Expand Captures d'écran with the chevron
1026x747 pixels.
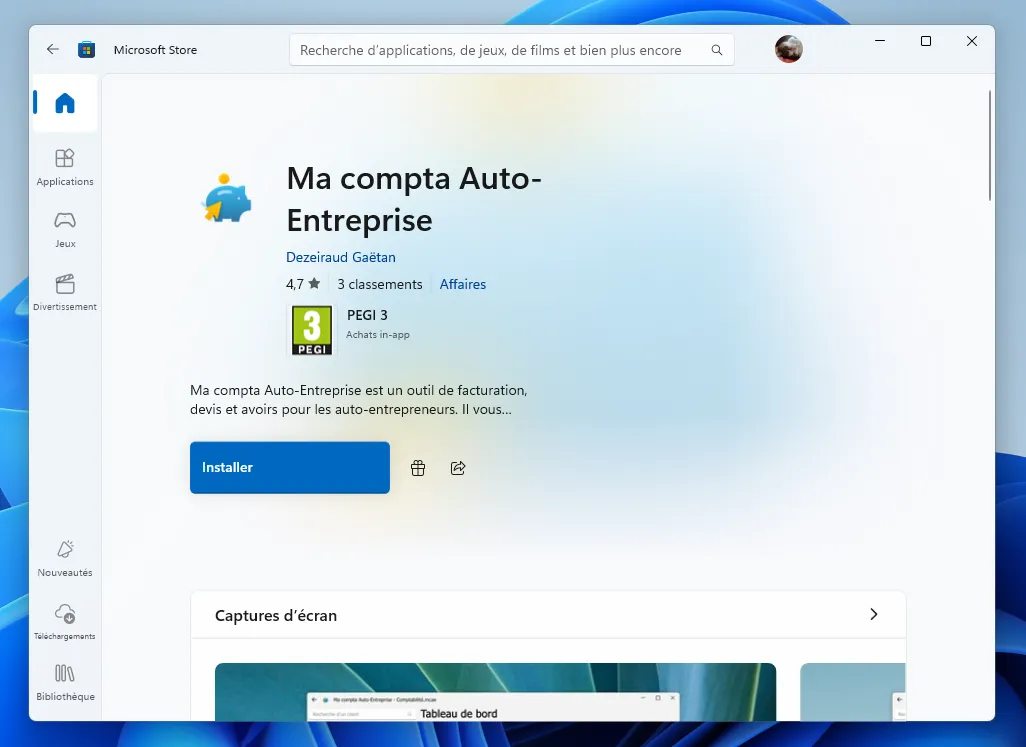[873, 615]
